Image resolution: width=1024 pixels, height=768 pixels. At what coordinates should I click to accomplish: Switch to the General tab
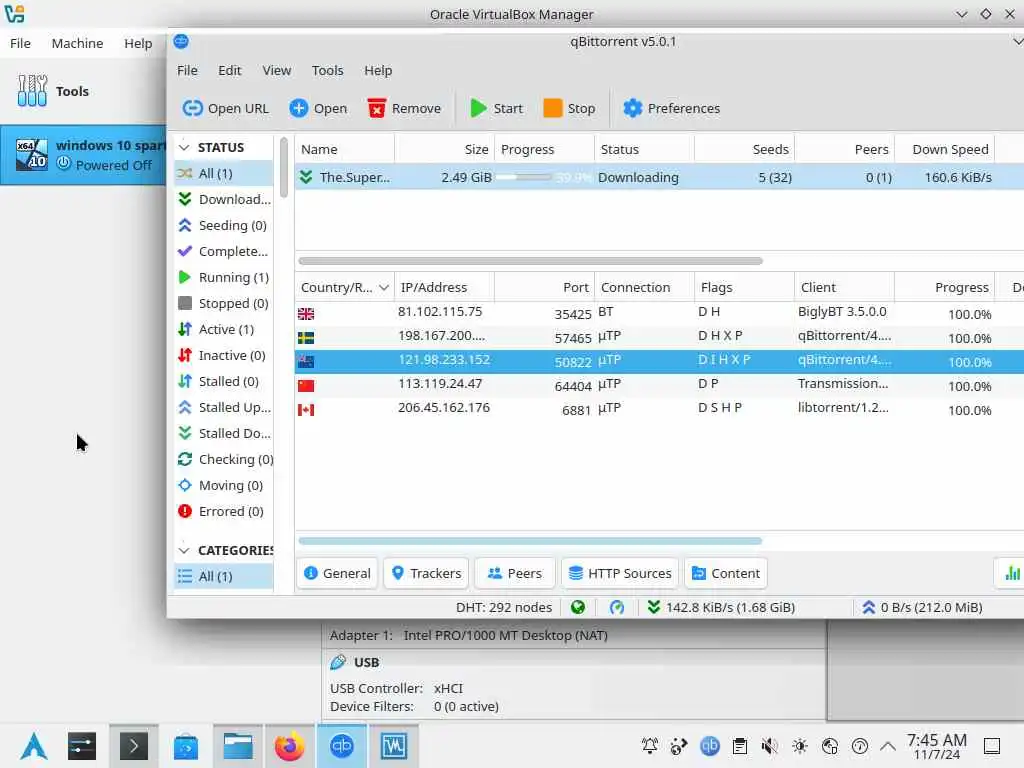pyautogui.click(x=338, y=573)
